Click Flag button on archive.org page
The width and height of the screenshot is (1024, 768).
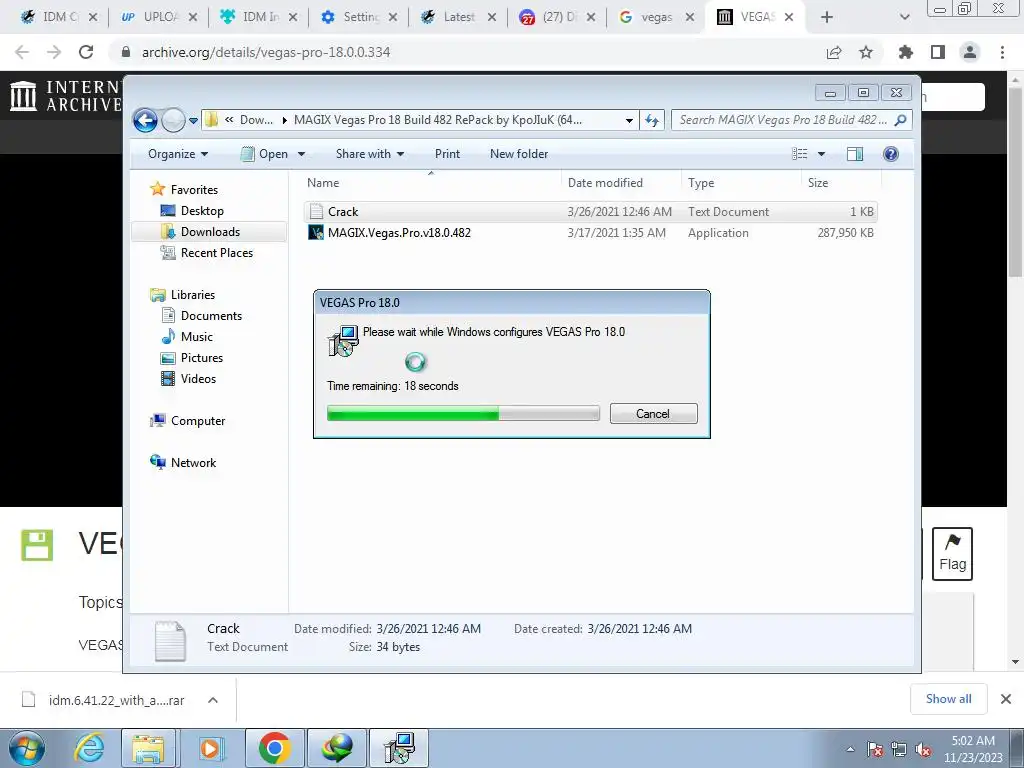click(952, 554)
